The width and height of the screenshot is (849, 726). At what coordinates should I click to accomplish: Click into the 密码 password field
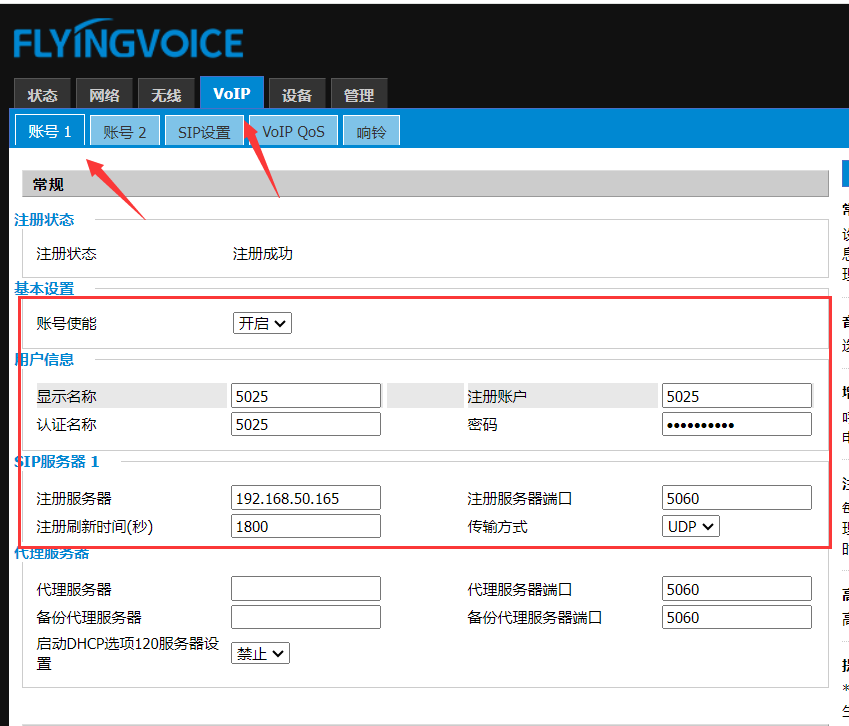pos(736,424)
